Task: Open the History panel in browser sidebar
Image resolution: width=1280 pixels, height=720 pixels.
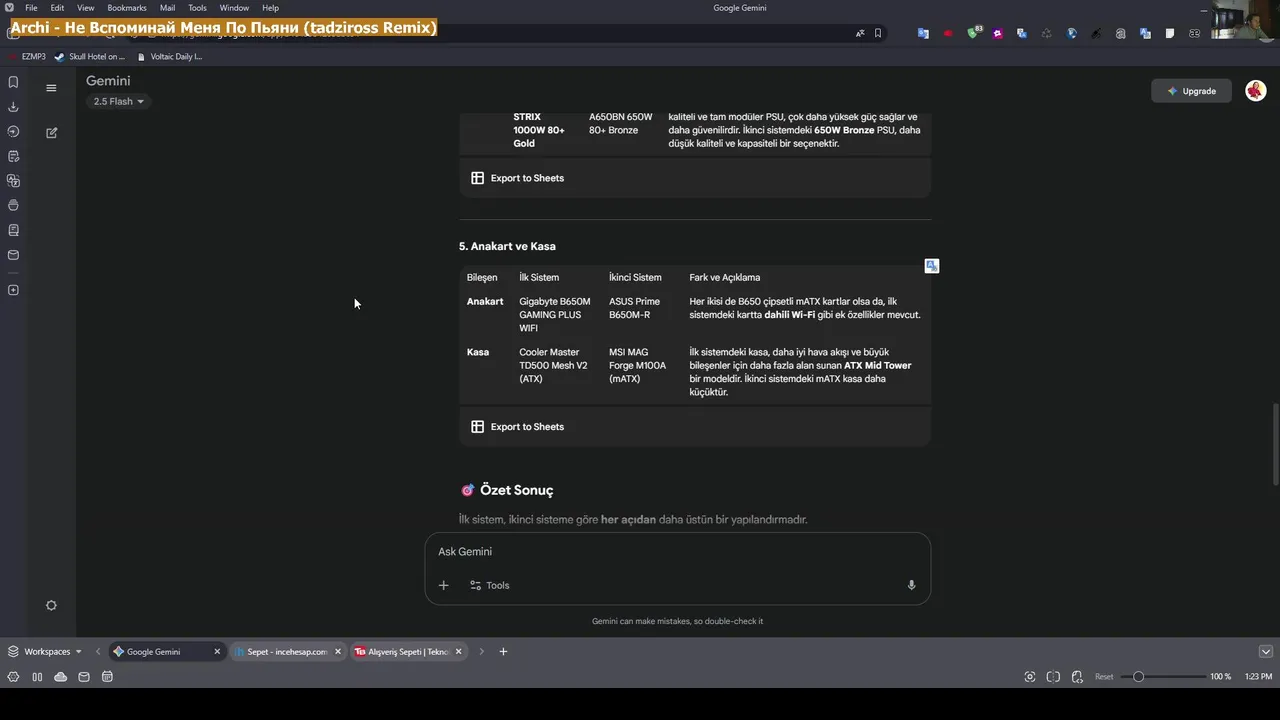Action: (13, 131)
